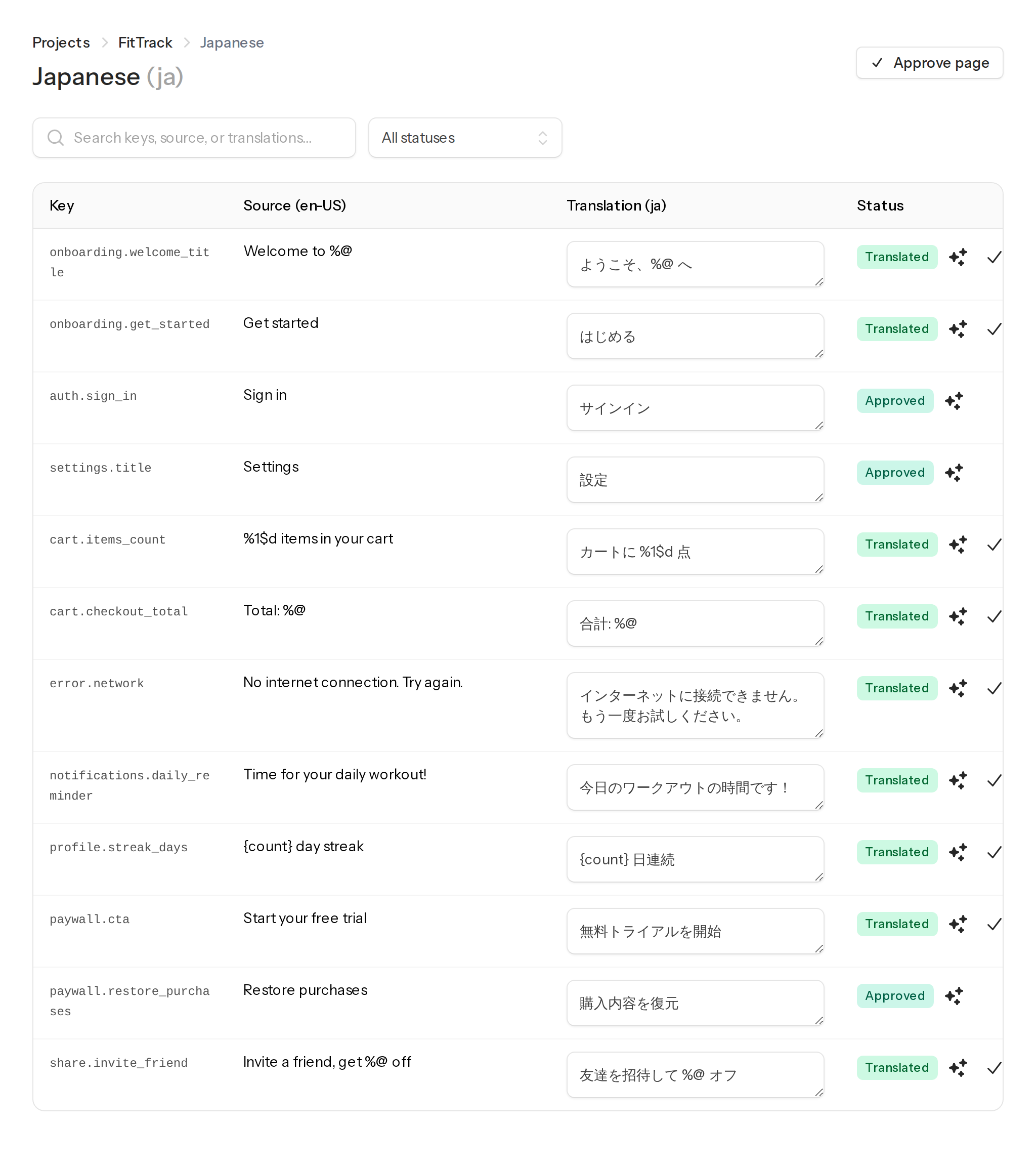This screenshot has width=1036, height=1168.
Task: Approve the onboarding.get_started row checkmark
Action: [994, 329]
